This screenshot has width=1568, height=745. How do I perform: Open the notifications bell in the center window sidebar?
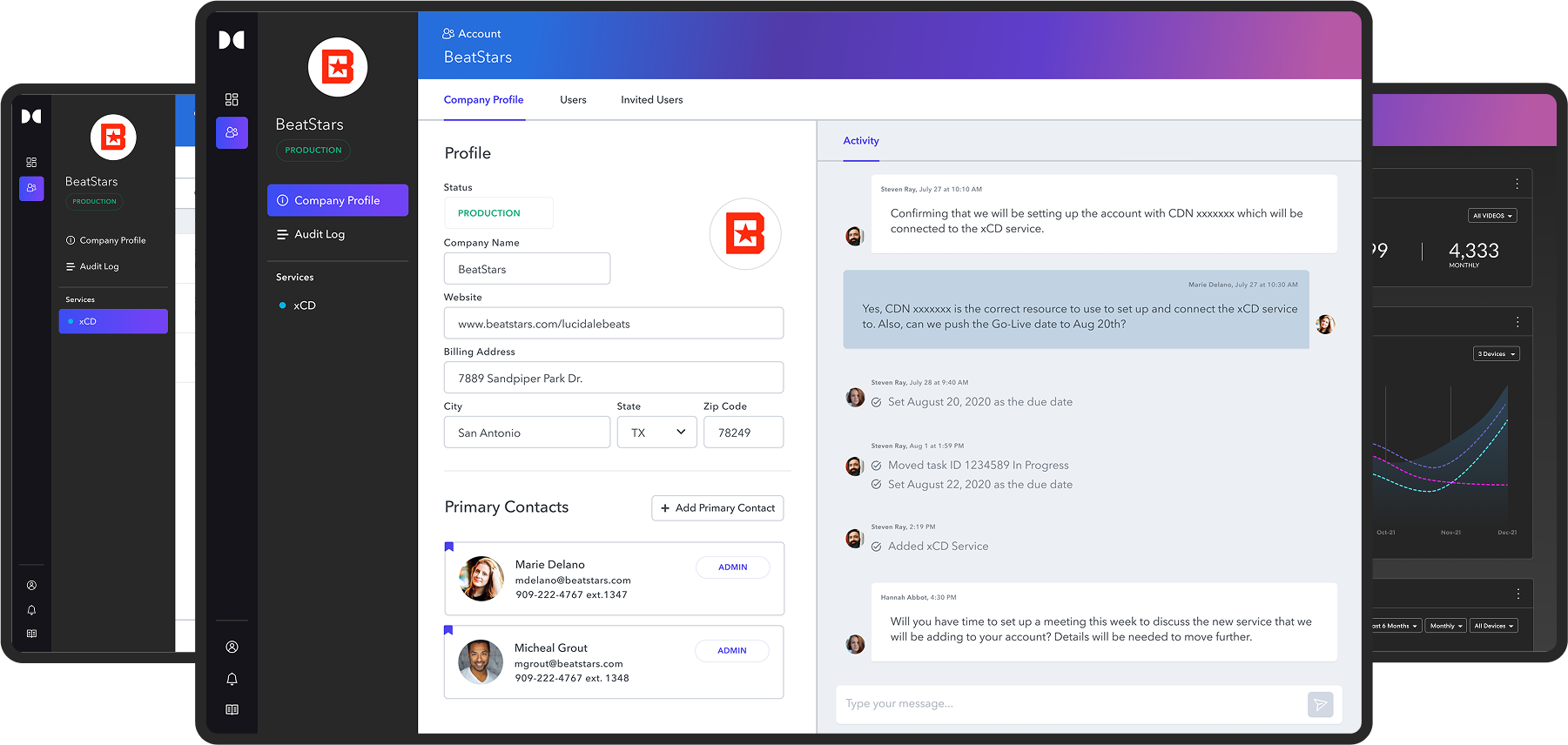click(232, 679)
